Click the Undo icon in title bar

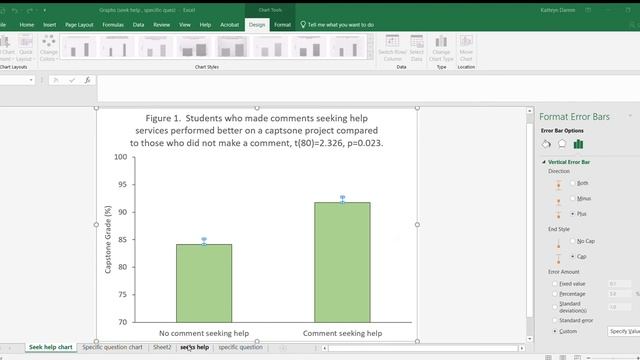click(15, 10)
